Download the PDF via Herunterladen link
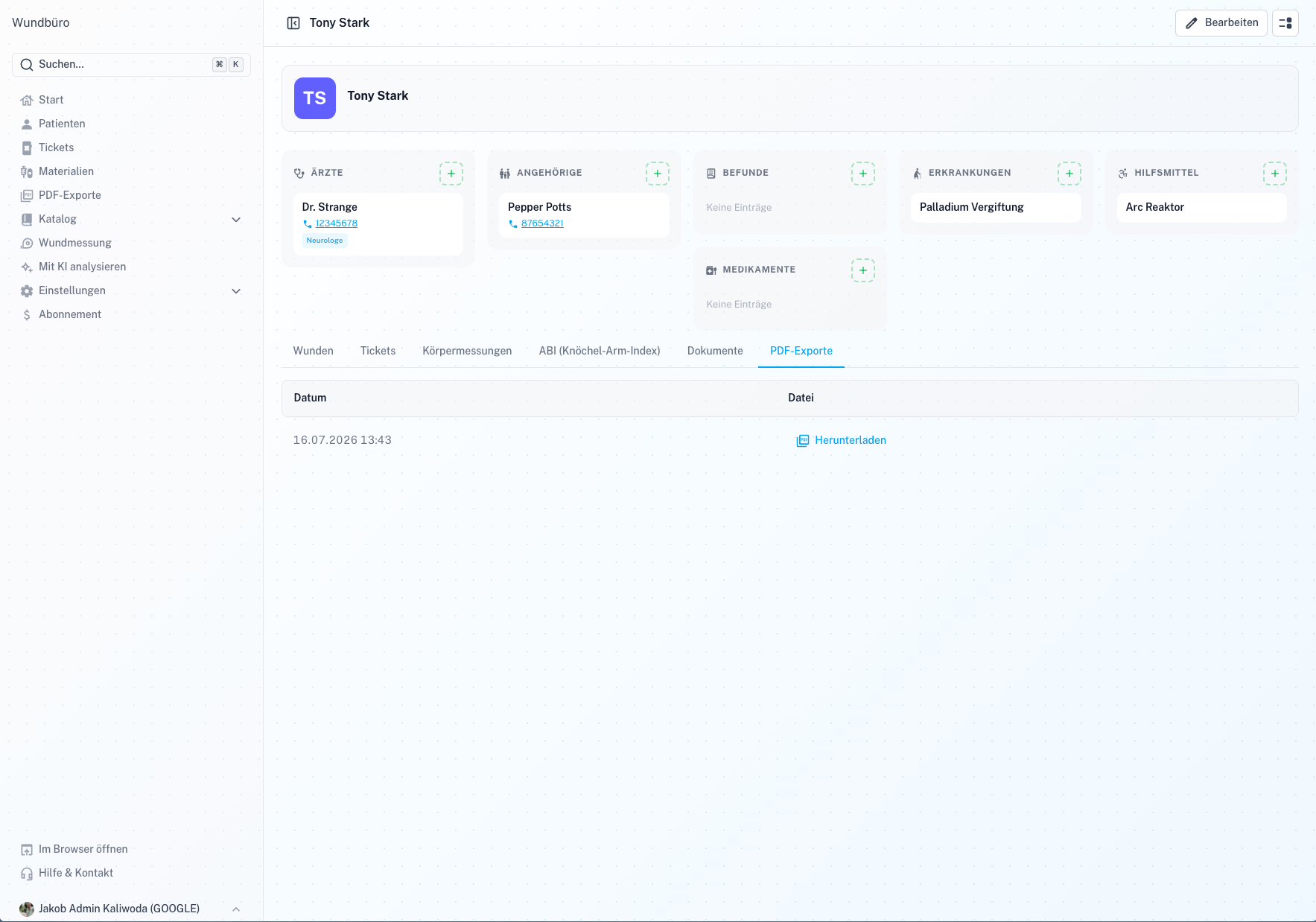Screen dimensions: 1316x922 click(x=842, y=440)
